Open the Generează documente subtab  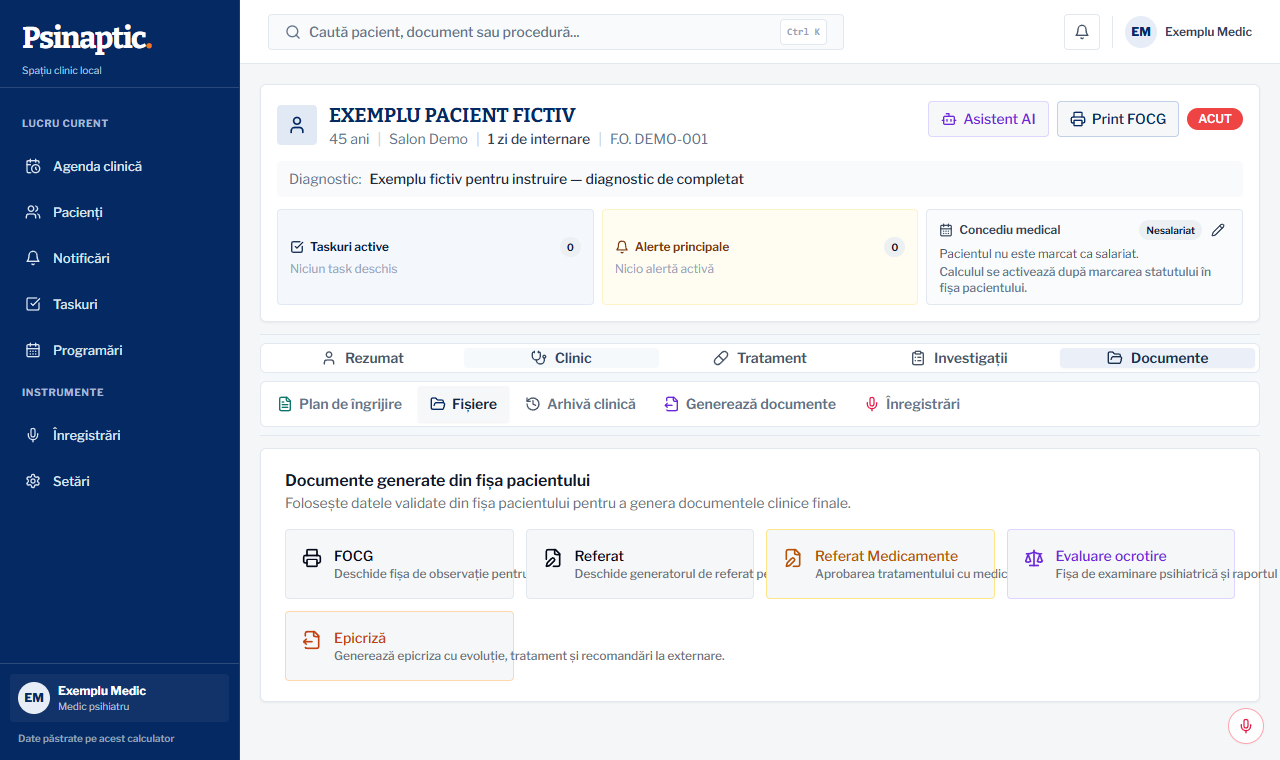[x=750, y=404]
